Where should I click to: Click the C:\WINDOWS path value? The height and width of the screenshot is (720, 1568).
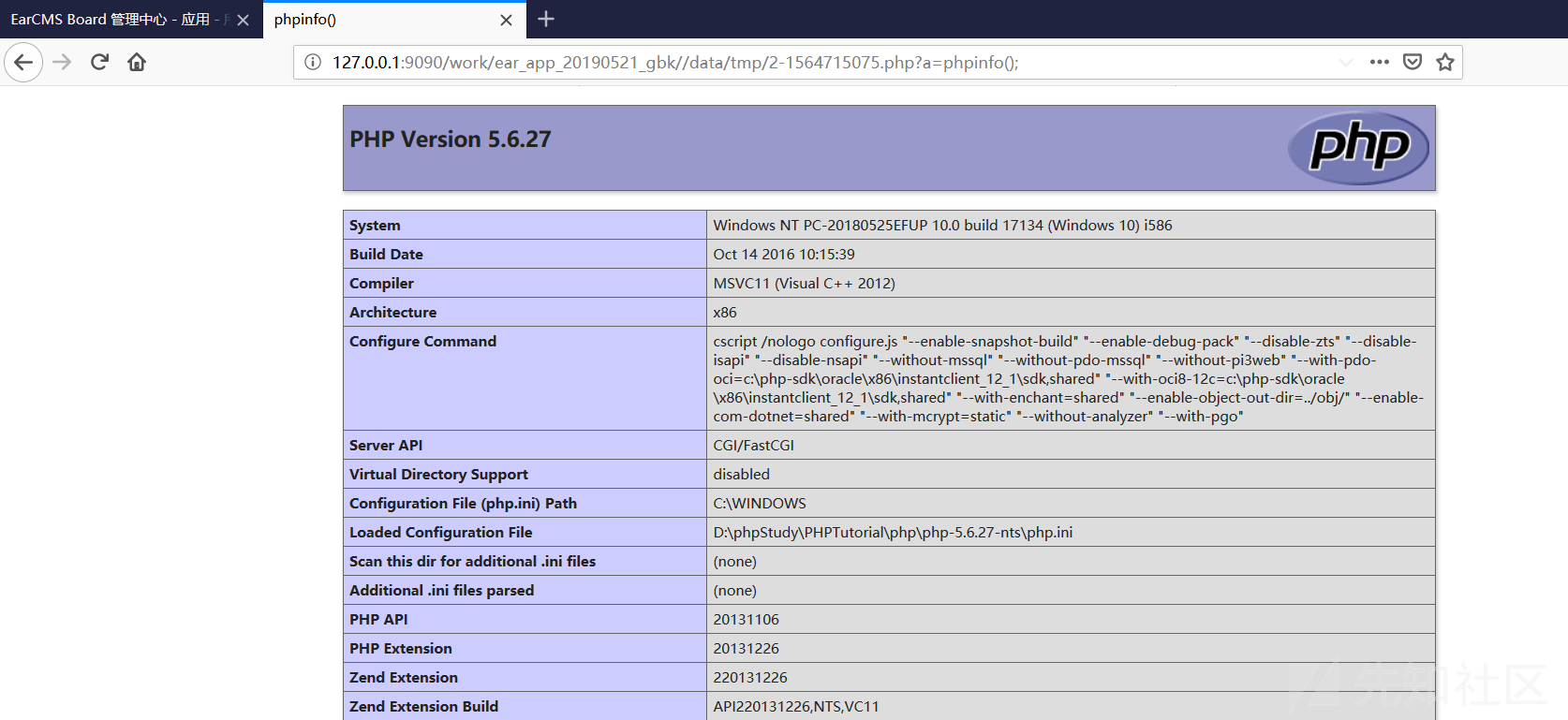(760, 504)
